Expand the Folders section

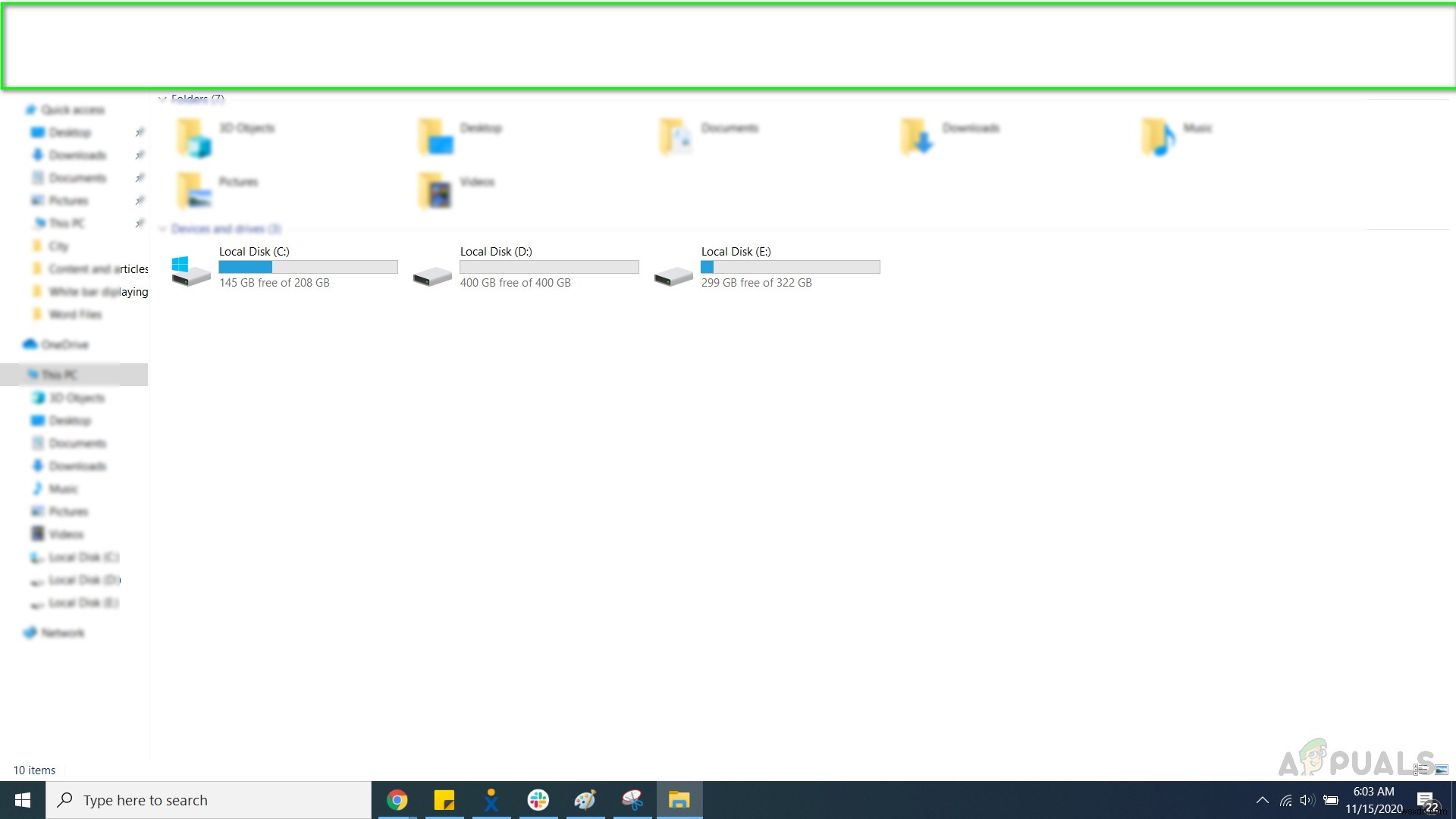click(162, 98)
